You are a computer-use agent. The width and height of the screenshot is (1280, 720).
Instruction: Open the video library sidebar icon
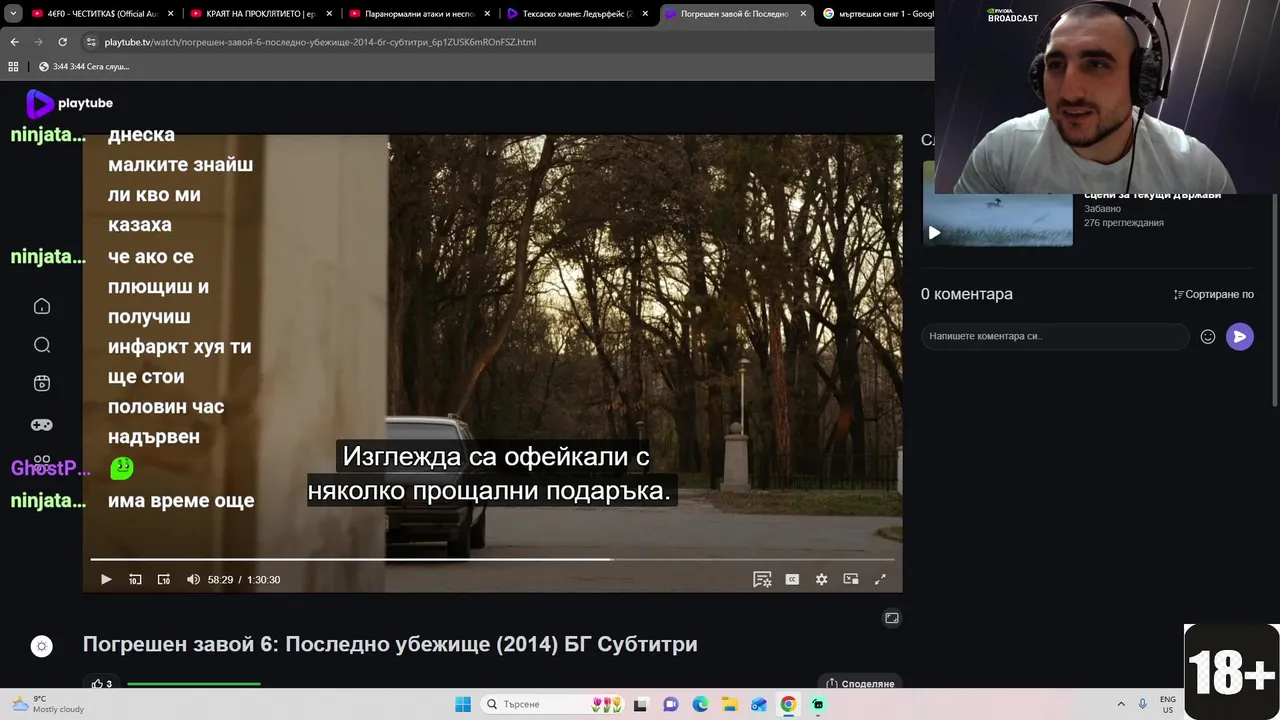(x=42, y=384)
